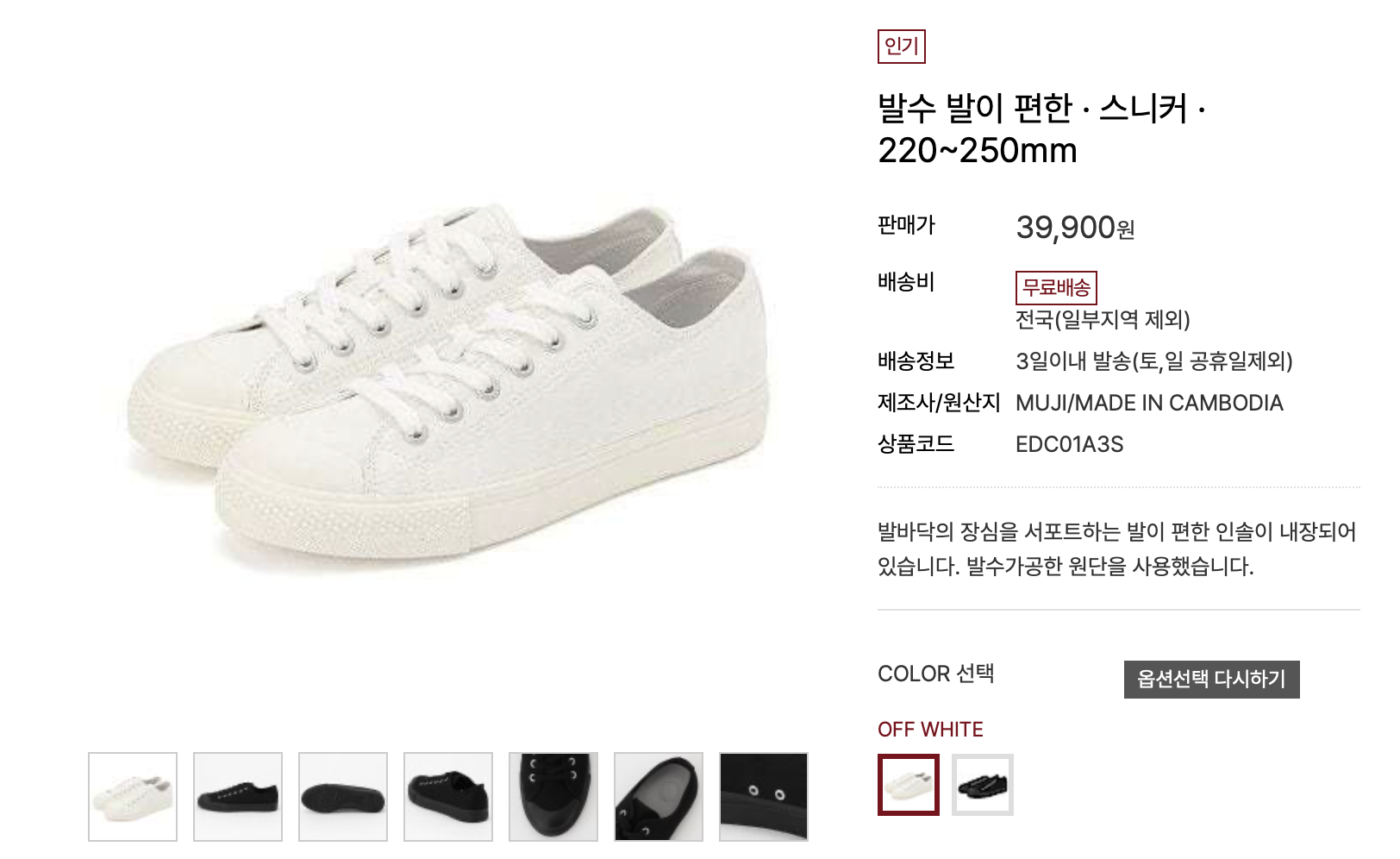Click the MUJI/MADE IN CAMBODIA manufacturer text
Image resolution: width=1400 pixels, height=859 pixels.
[1149, 403]
